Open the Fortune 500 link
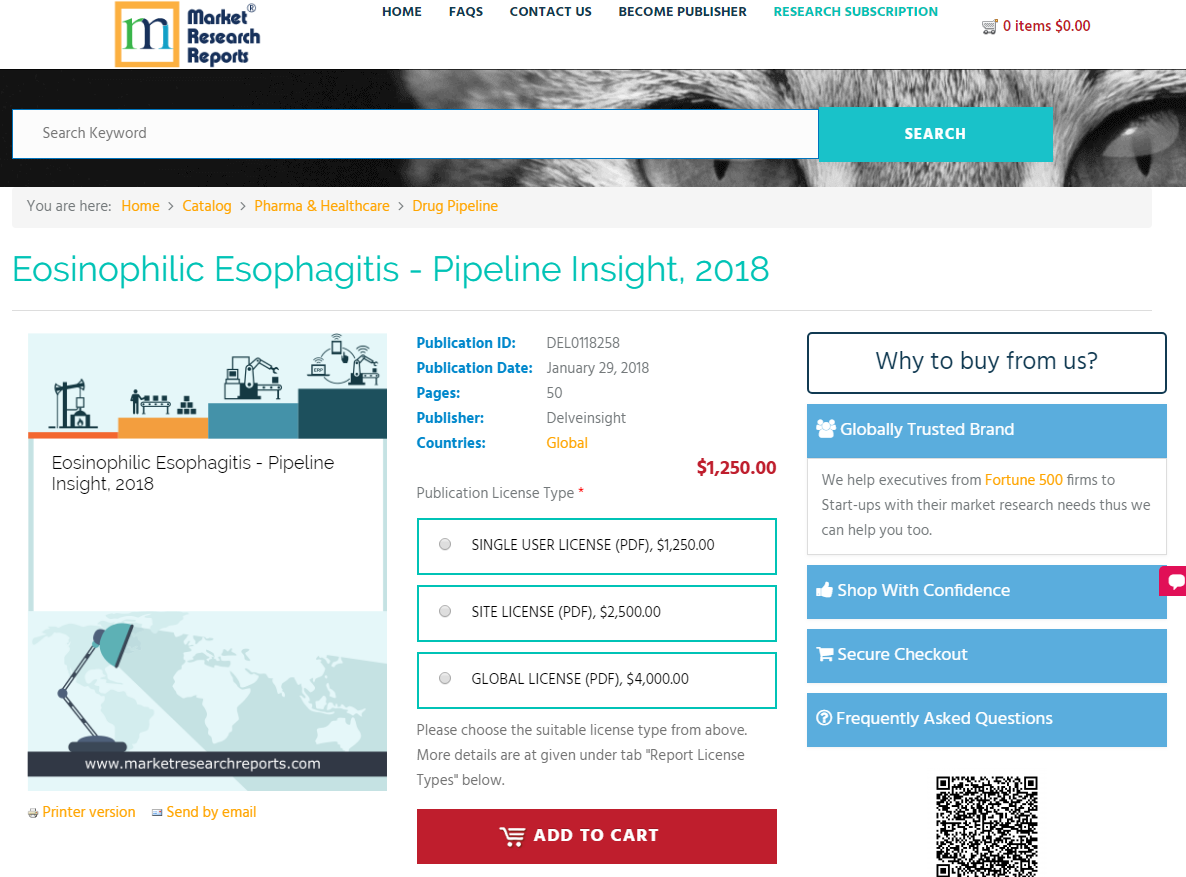The width and height of the screenshot is (1186, 877). 1023,480
